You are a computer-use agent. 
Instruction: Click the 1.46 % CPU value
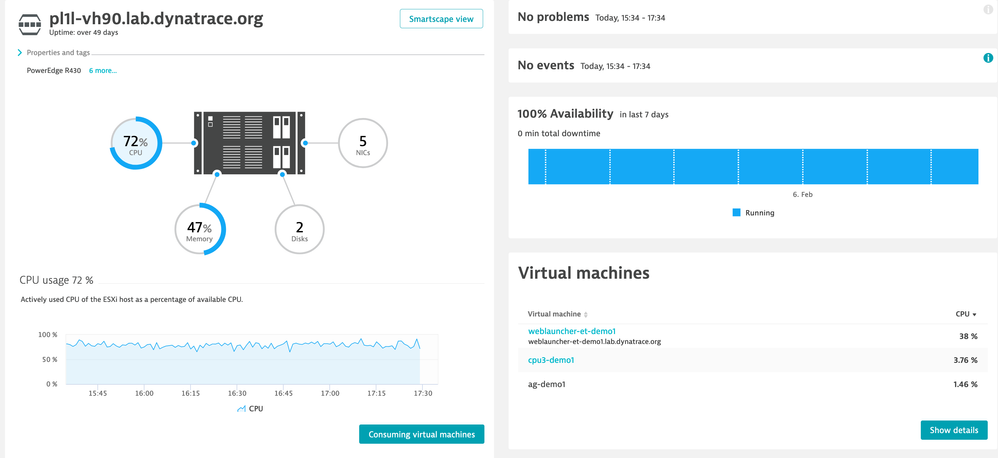(x=964, y=384)
